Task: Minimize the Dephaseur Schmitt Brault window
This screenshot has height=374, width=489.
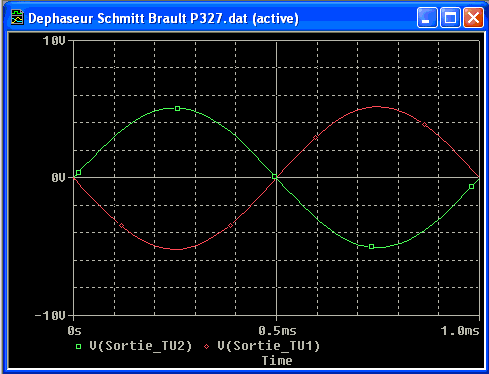Action: pyautogui.click(x=427, y=18)
